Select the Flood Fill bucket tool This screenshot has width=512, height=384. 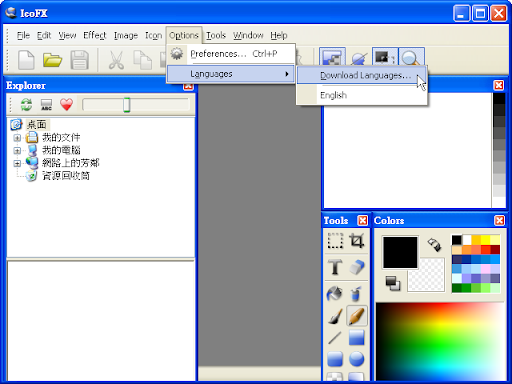coord(334,293)
